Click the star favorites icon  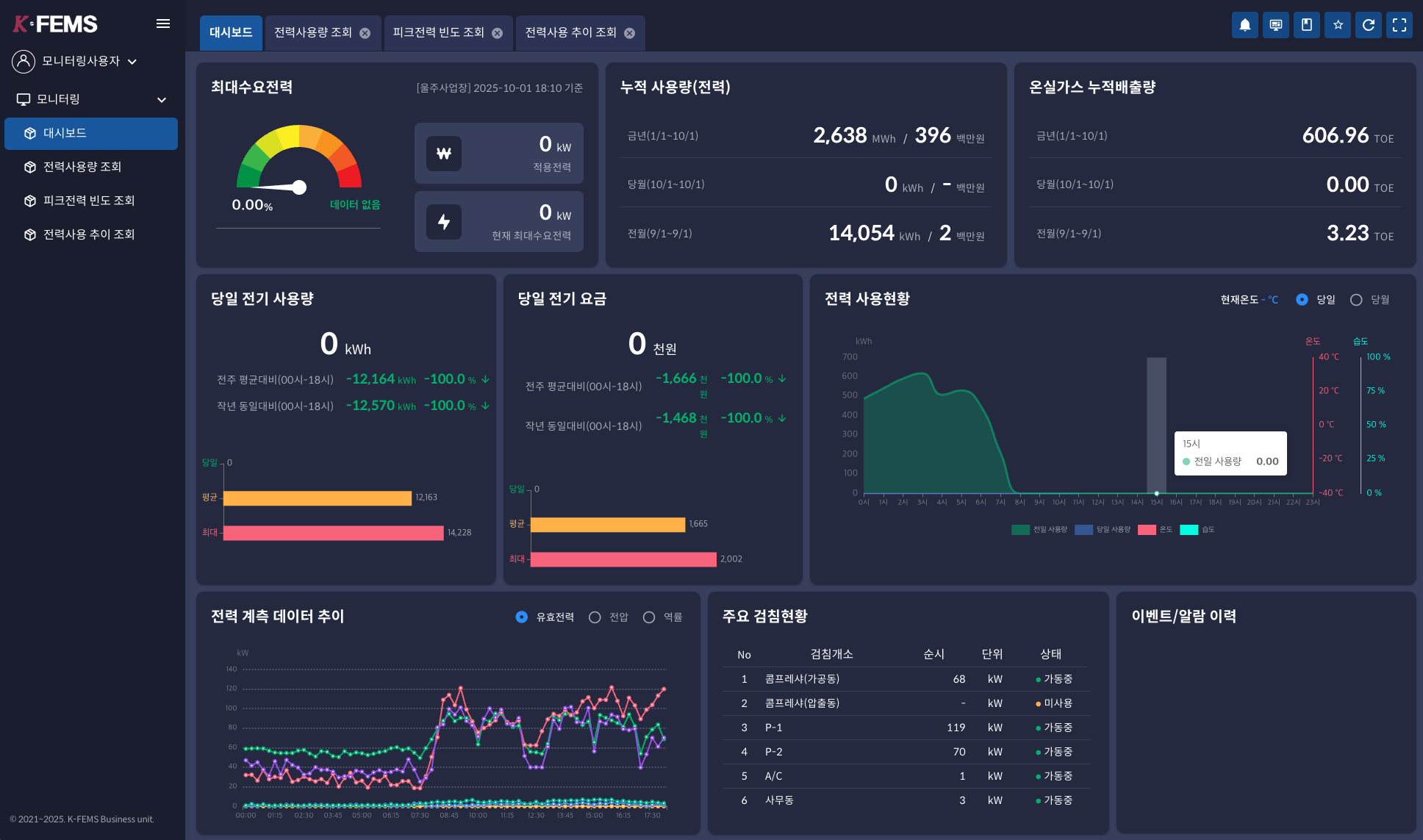(x=1338, y=25)
